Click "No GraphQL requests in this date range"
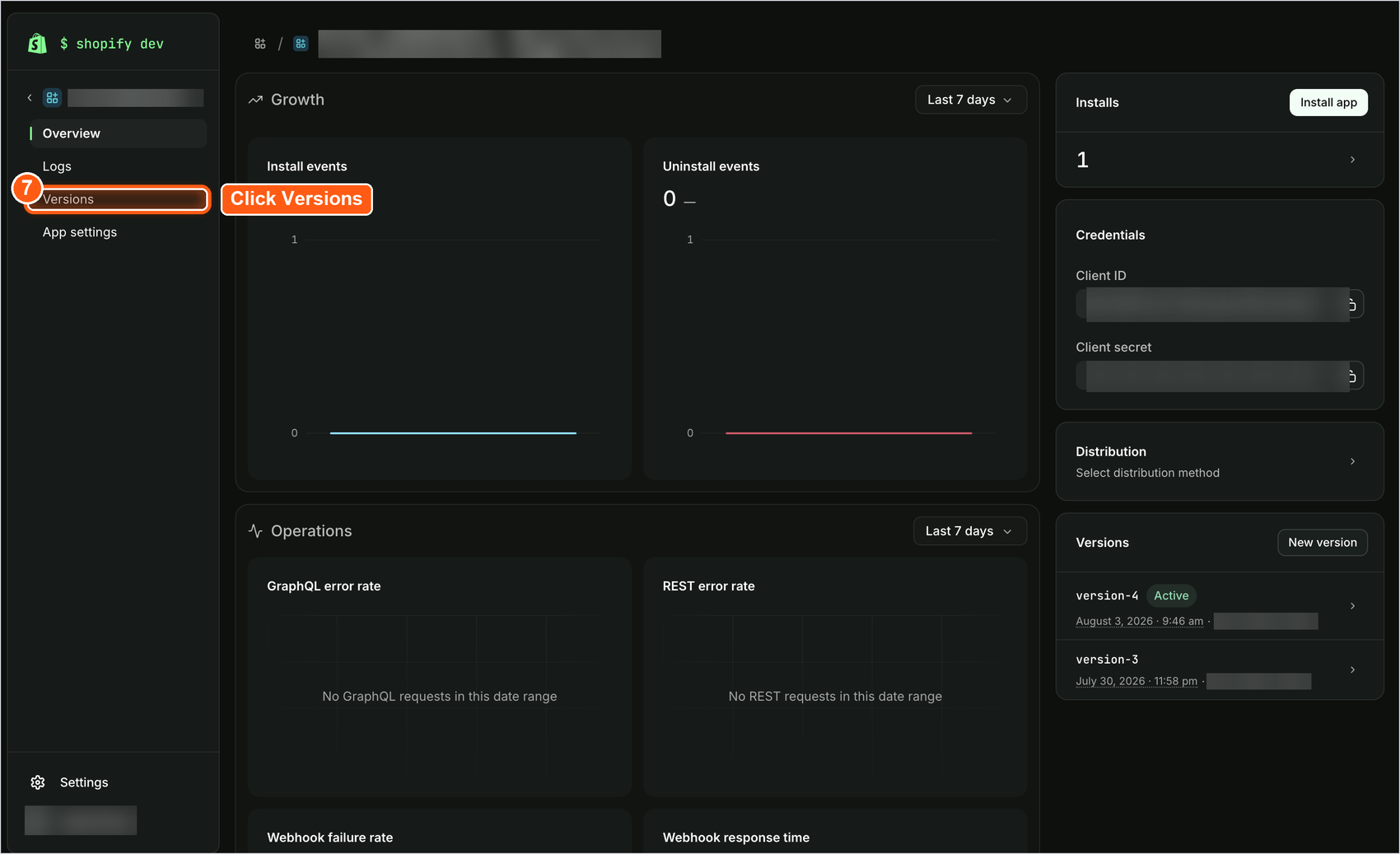This screenshot has height=854, width=1400. [440, 697]
